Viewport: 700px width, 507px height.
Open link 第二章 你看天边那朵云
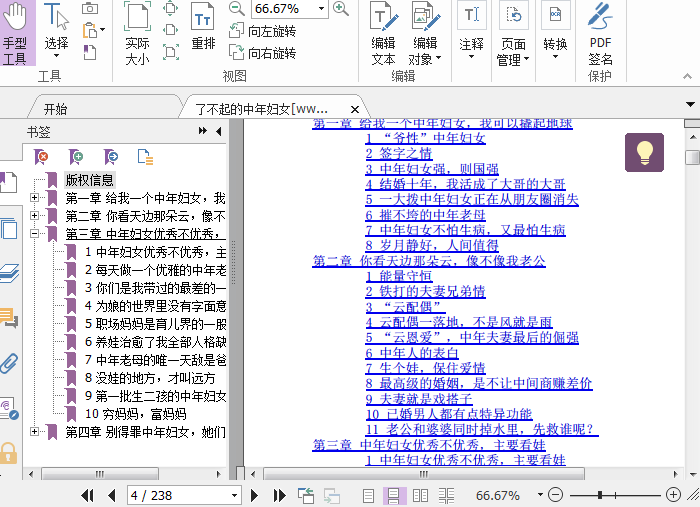tap(429, 261)
